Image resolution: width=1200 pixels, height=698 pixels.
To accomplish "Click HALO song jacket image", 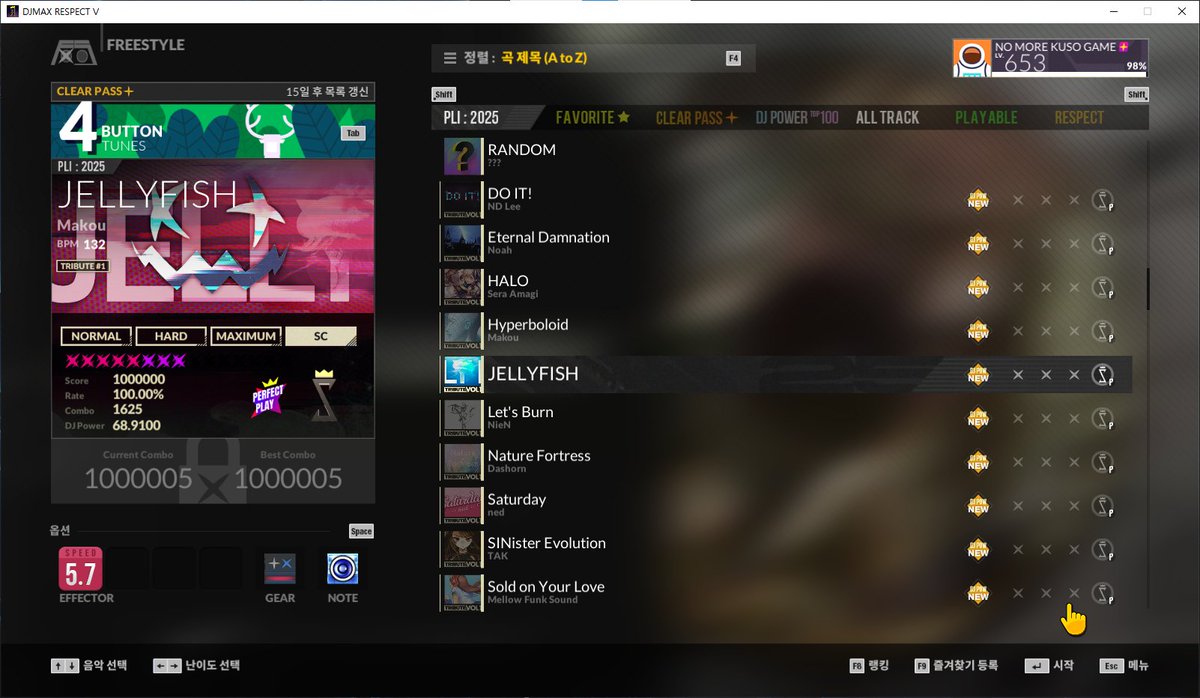I will (x=462, y=287).
